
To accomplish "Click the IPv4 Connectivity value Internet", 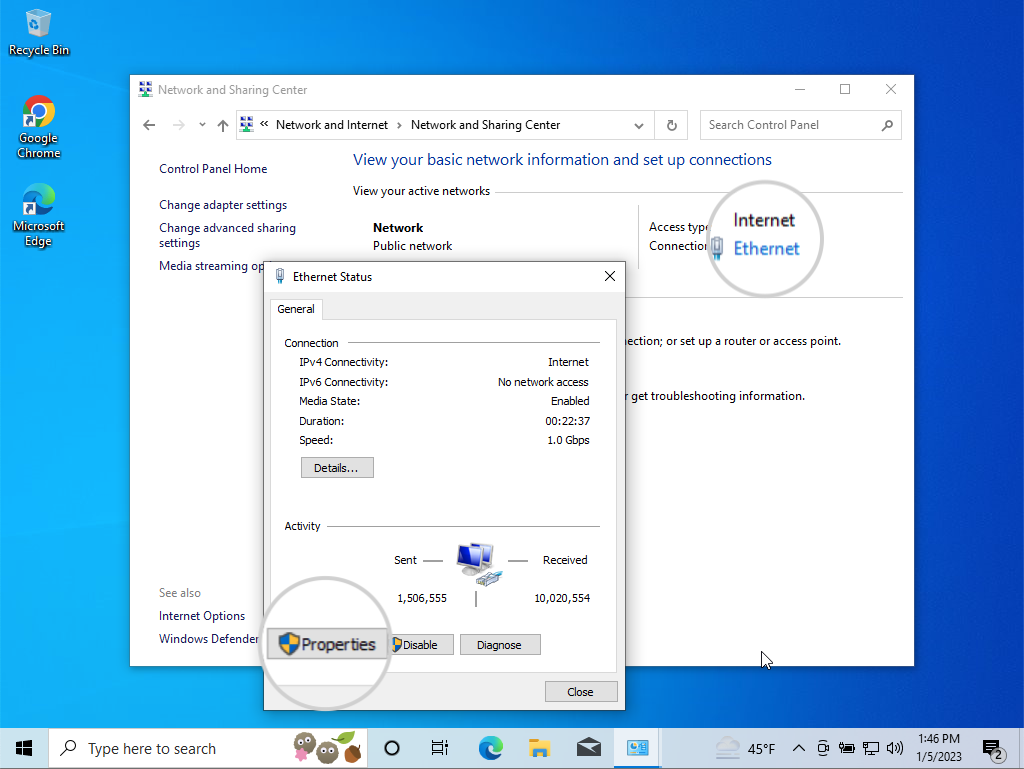I will point(568,362).
